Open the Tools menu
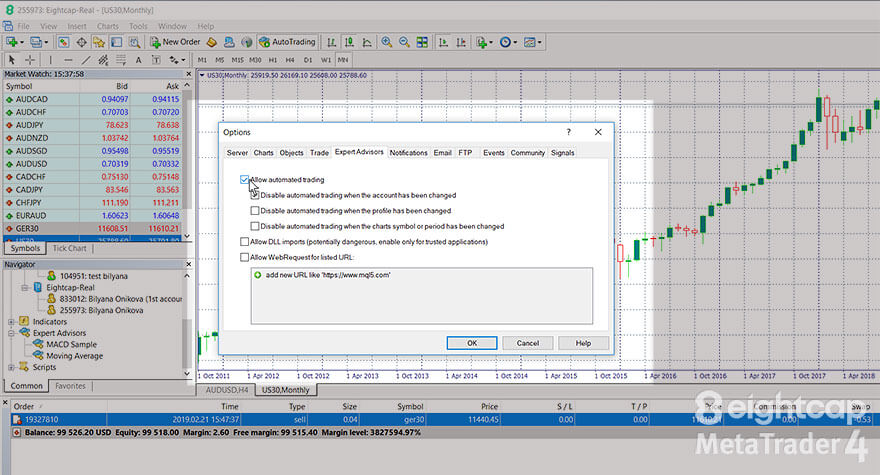 (x=138, y=26)
